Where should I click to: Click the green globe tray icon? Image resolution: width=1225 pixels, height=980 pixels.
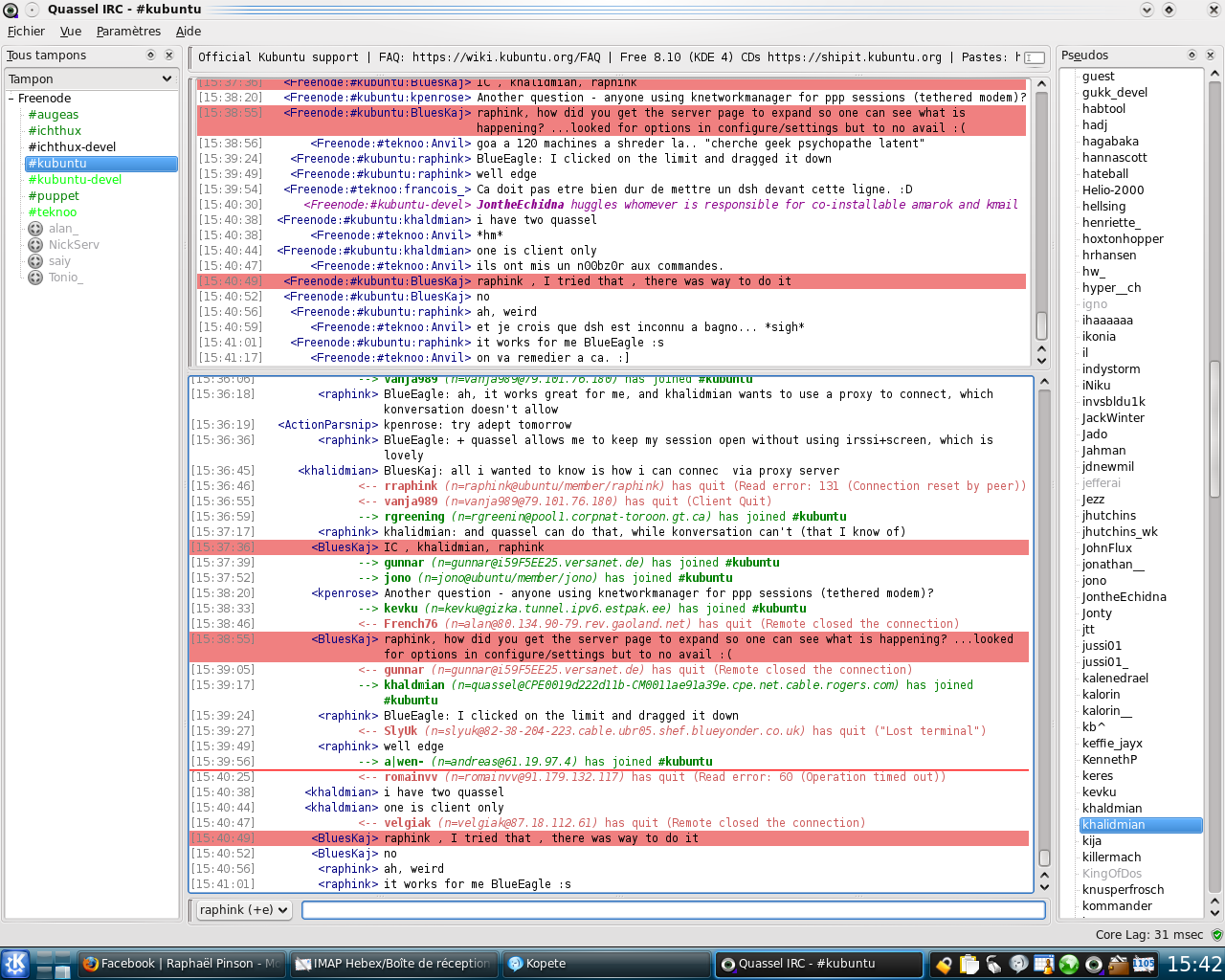coord(1069,965)
